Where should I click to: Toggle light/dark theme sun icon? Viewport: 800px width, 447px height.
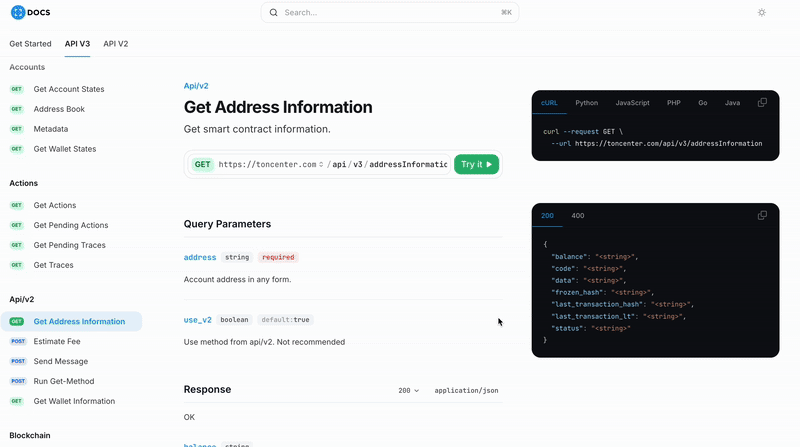[762, 12]
